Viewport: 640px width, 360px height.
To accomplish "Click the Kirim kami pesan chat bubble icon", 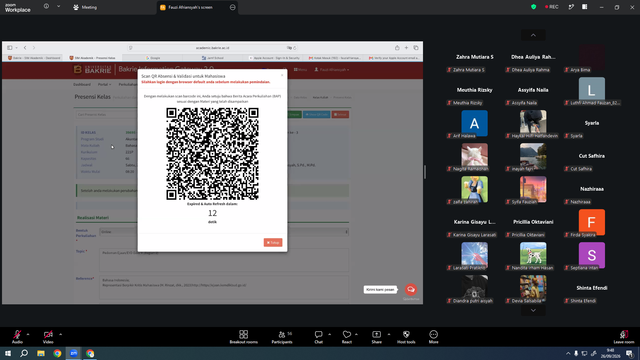I will point(411,289).
